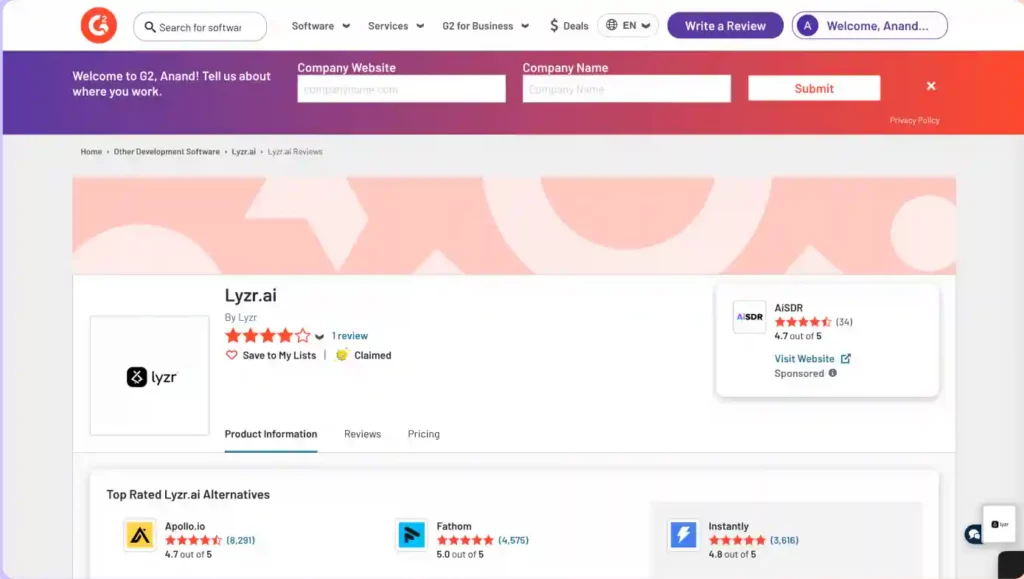Open the AiSDR product name
Screen dimensions: 1024x579
tap(788, 307)
